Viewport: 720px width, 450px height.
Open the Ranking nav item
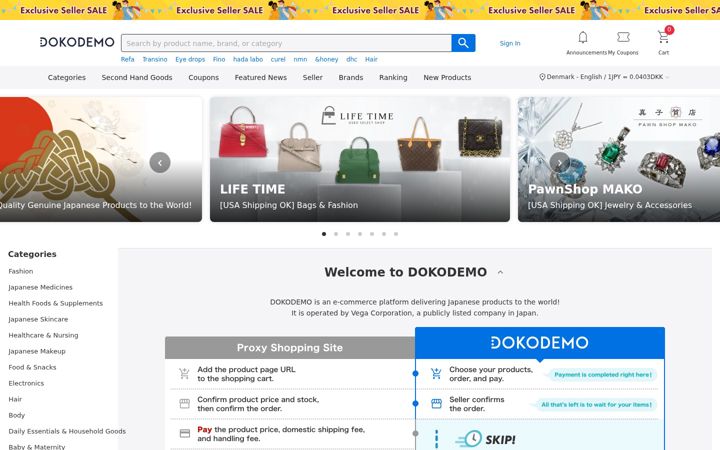[x=393, y=78]
